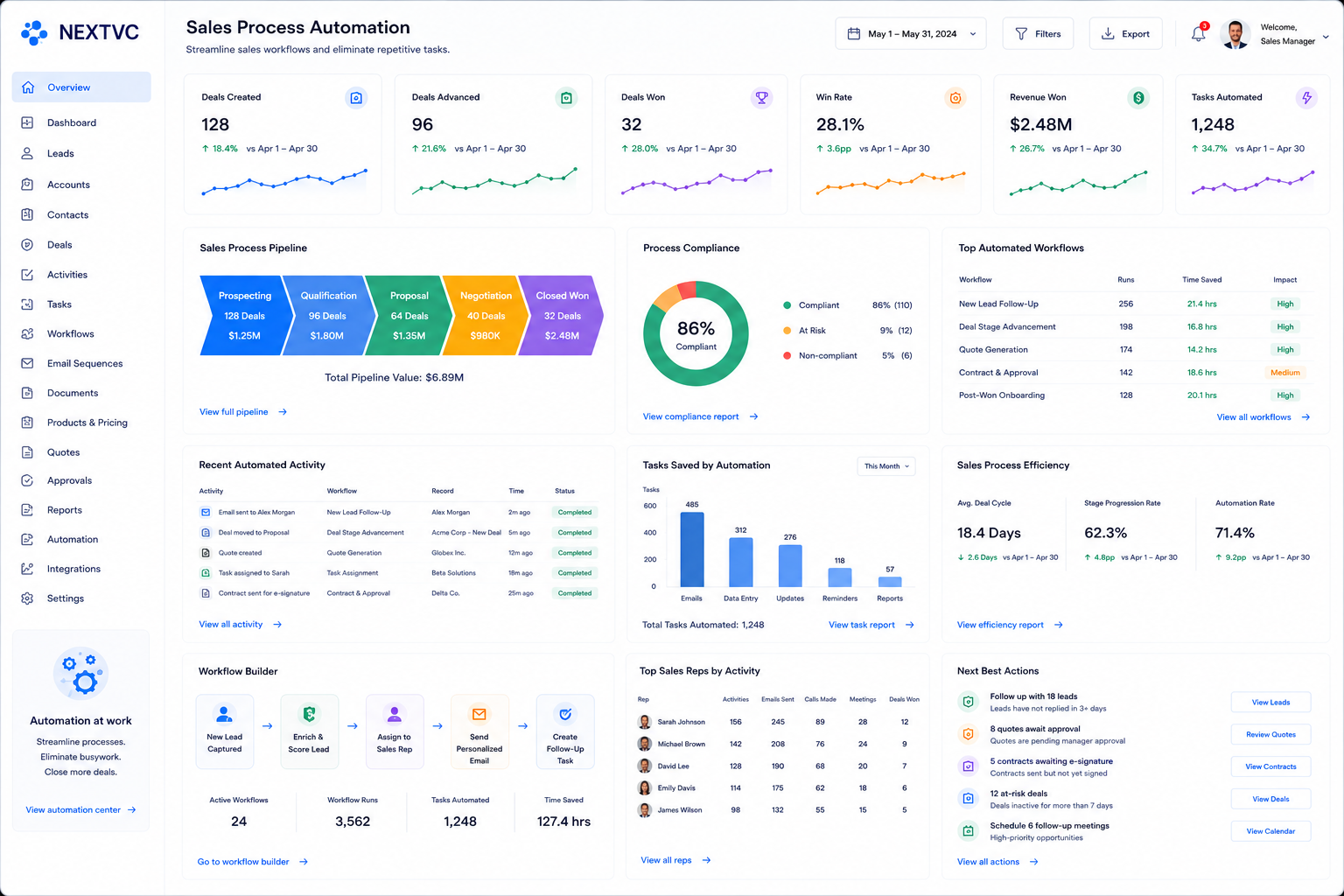The image size is (1344, 896).
Task: Click the red Non-compliant legend dot
Action: (x=787, y=356)
